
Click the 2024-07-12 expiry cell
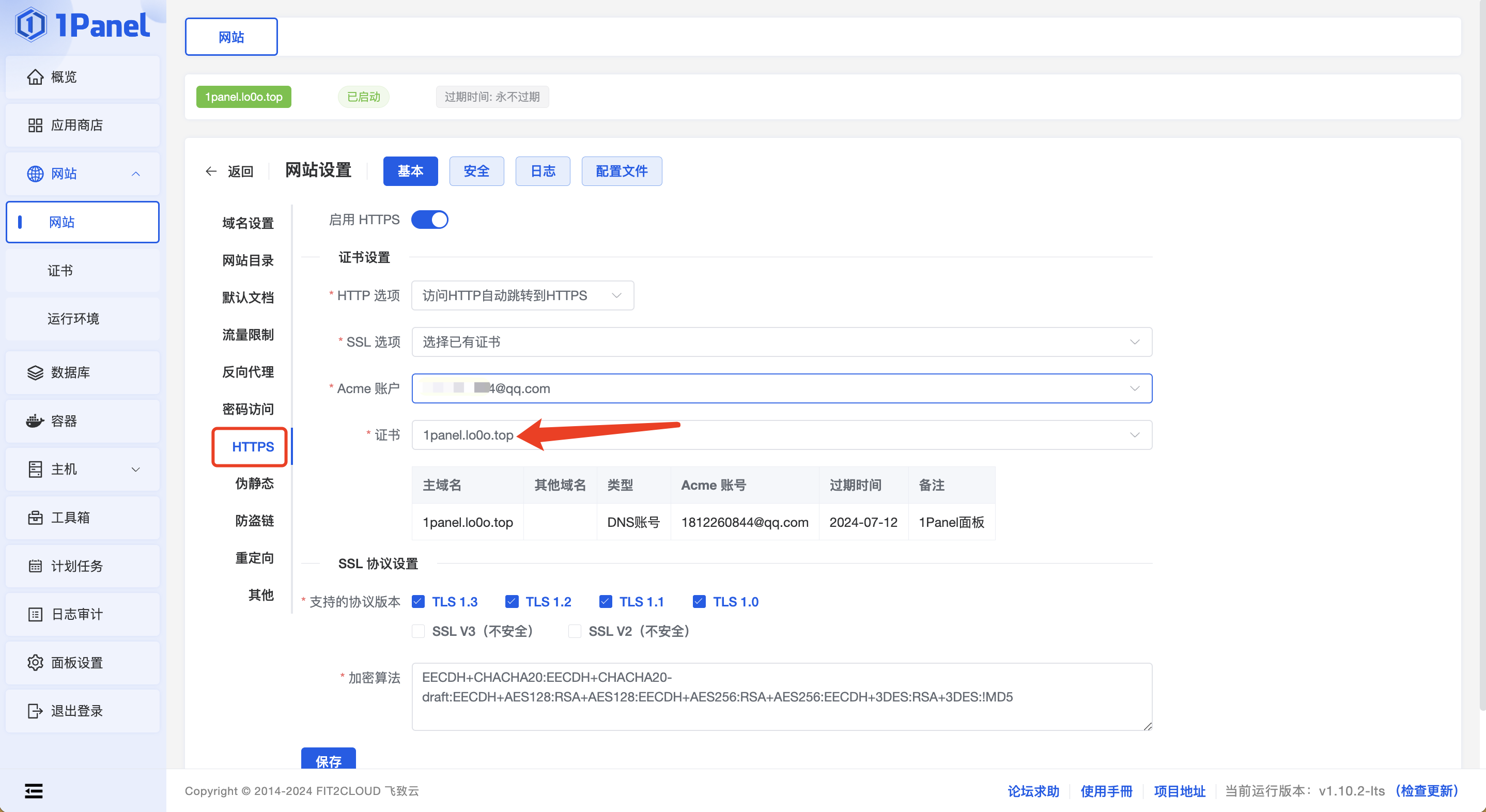[x=863, y=523]
